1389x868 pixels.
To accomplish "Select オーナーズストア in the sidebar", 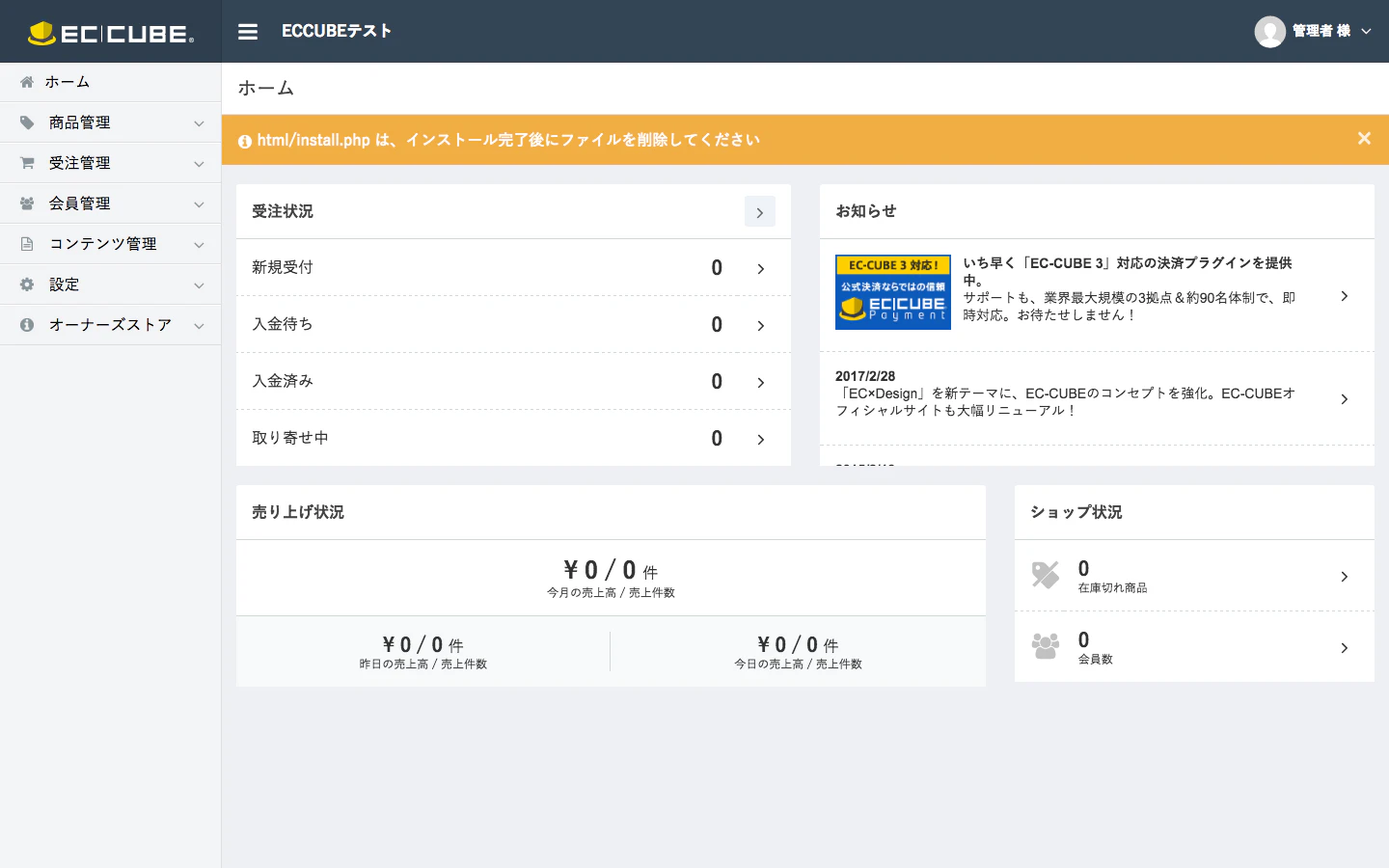I will click(110, 325).
